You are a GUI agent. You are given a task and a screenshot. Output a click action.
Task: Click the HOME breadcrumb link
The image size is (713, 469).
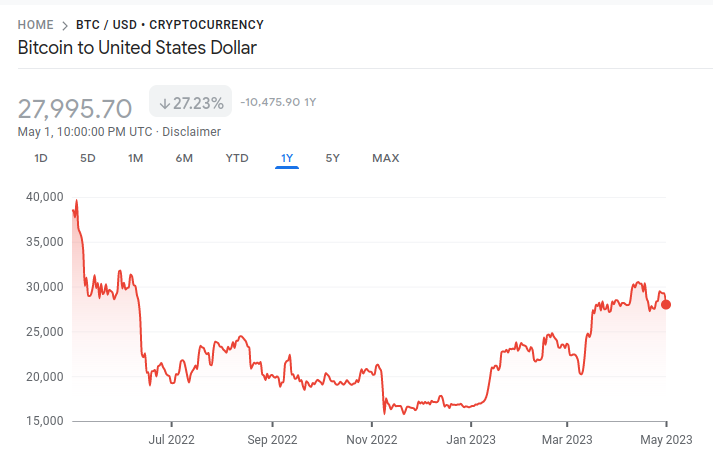pyautogui.click(x=36, y=24)
